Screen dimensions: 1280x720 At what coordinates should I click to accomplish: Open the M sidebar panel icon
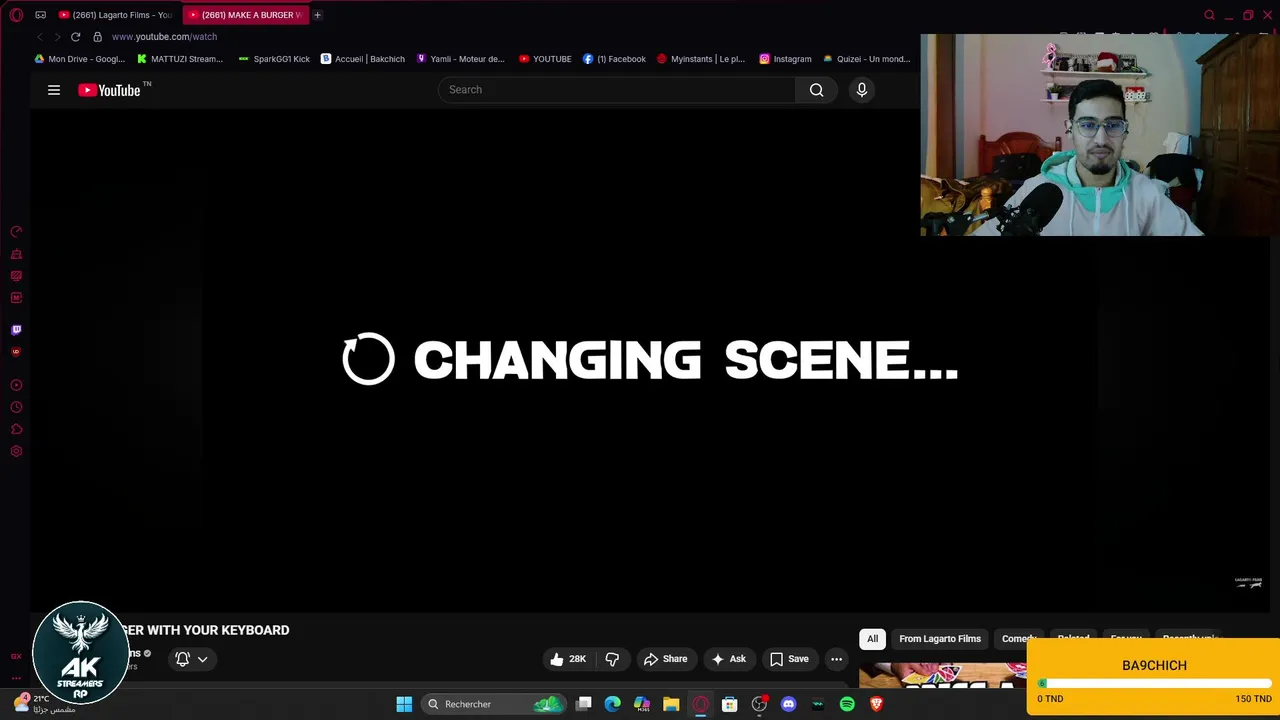click(x=16, y=298)
